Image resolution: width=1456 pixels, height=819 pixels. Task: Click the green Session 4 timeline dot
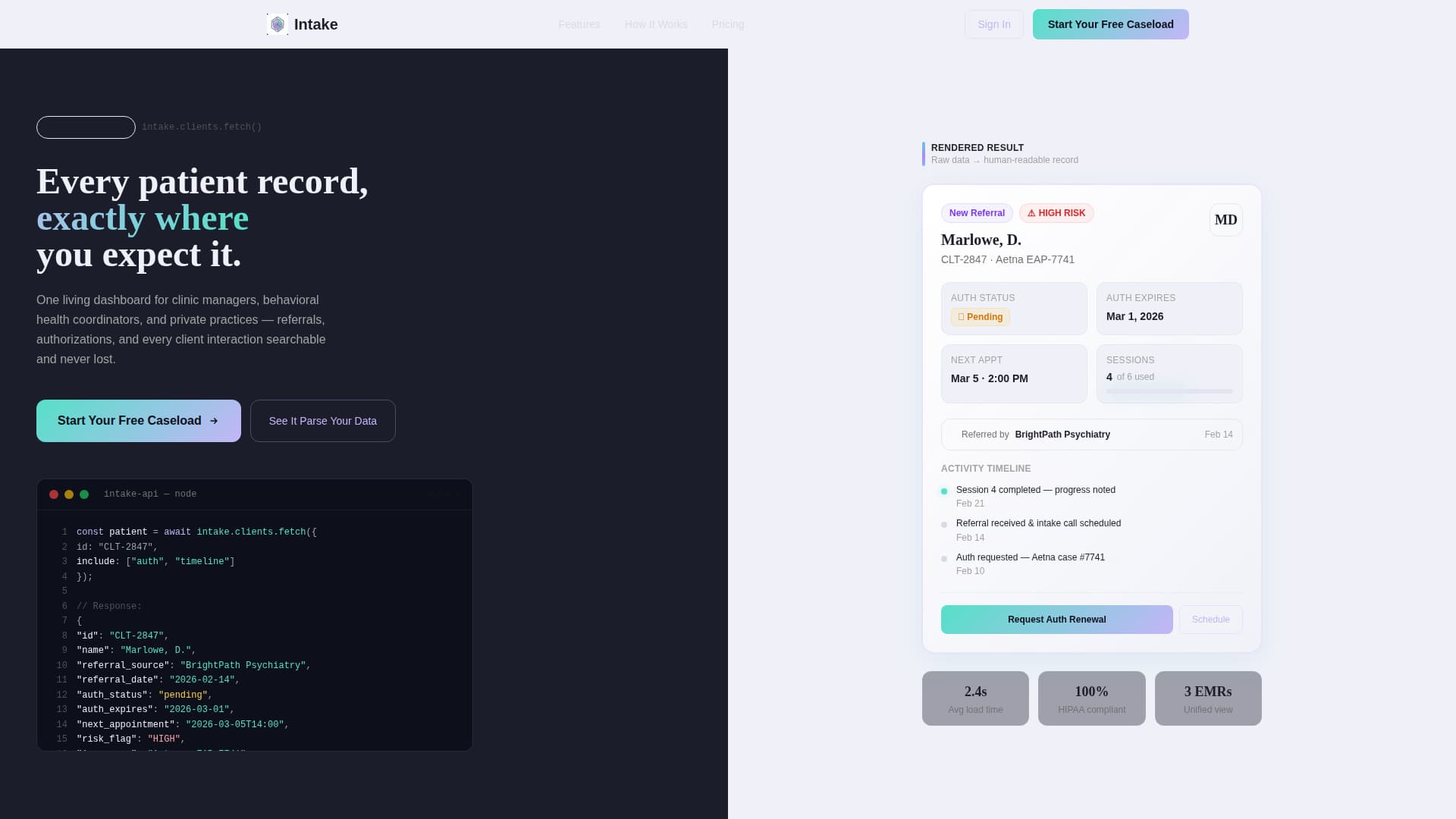pos(944,491)
